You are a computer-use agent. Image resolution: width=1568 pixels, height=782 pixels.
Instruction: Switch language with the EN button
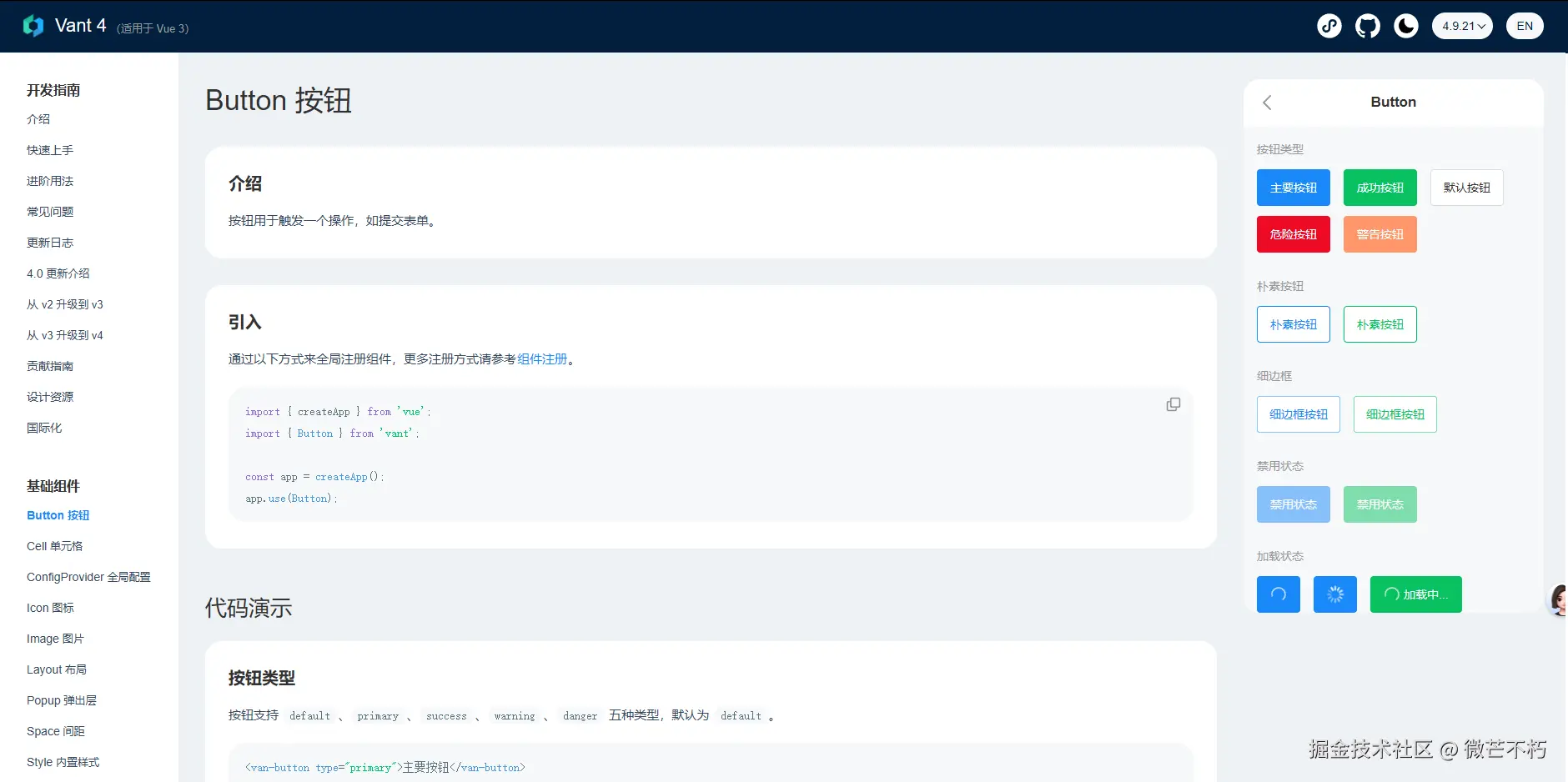(x=1525, y=26)
